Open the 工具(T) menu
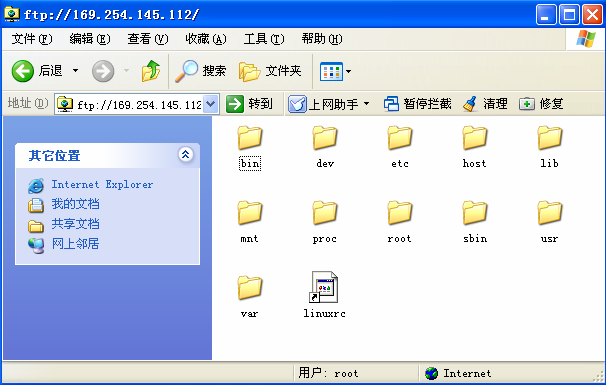606x385 pixels. tap(264, 39)
